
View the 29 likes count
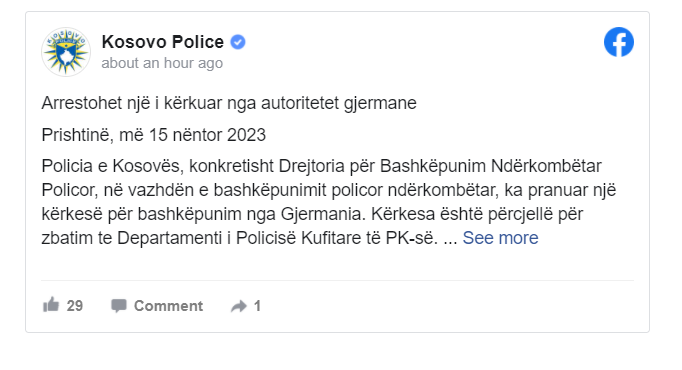[x=75, y=306]
